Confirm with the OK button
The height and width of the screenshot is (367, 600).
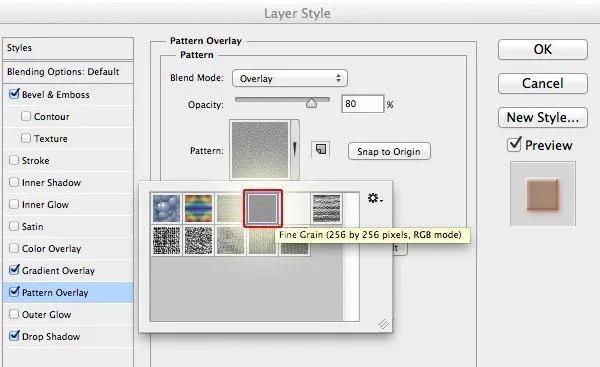tap(543, 49)
